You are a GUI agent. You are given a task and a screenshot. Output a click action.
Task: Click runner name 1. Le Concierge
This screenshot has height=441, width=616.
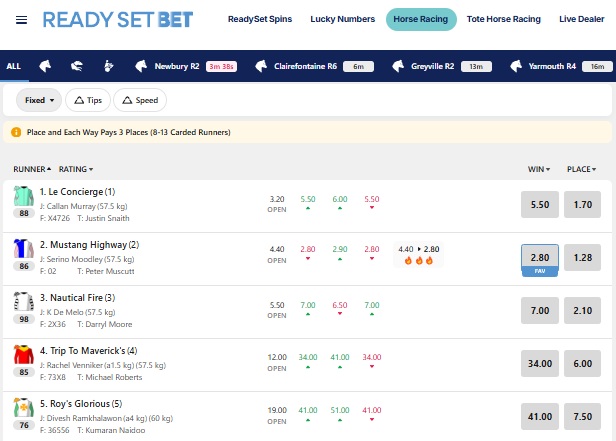(x=77, y=192)
